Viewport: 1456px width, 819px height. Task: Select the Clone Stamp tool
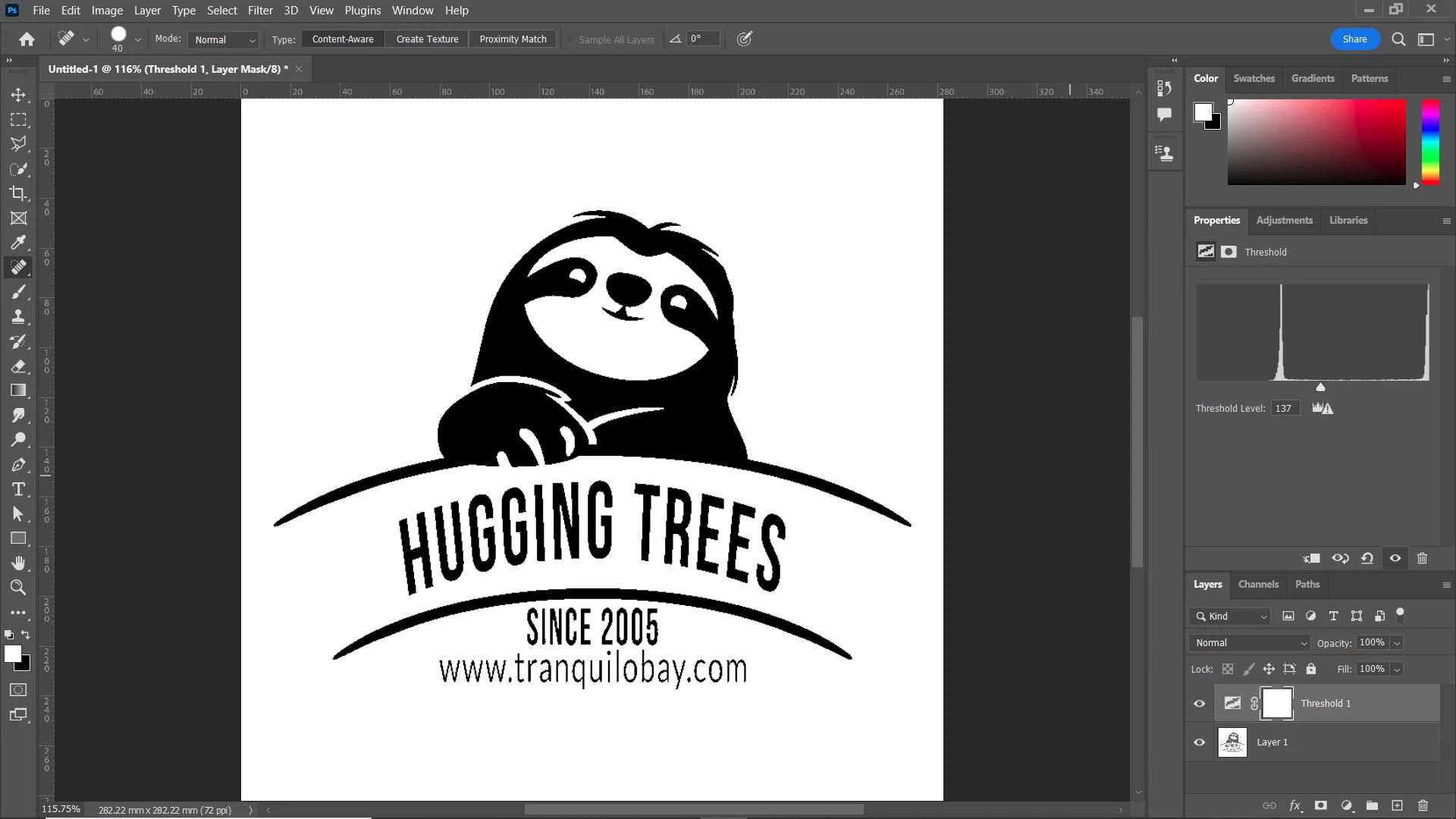(18, 316)
